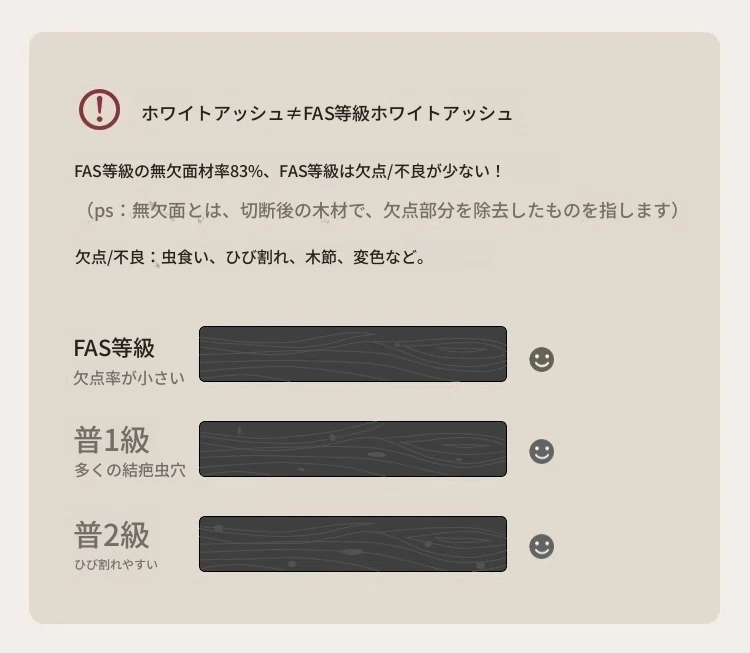Viewport: 750px width, 653px height.
Task: Click the 普1級 grade label
Action: 112,440
